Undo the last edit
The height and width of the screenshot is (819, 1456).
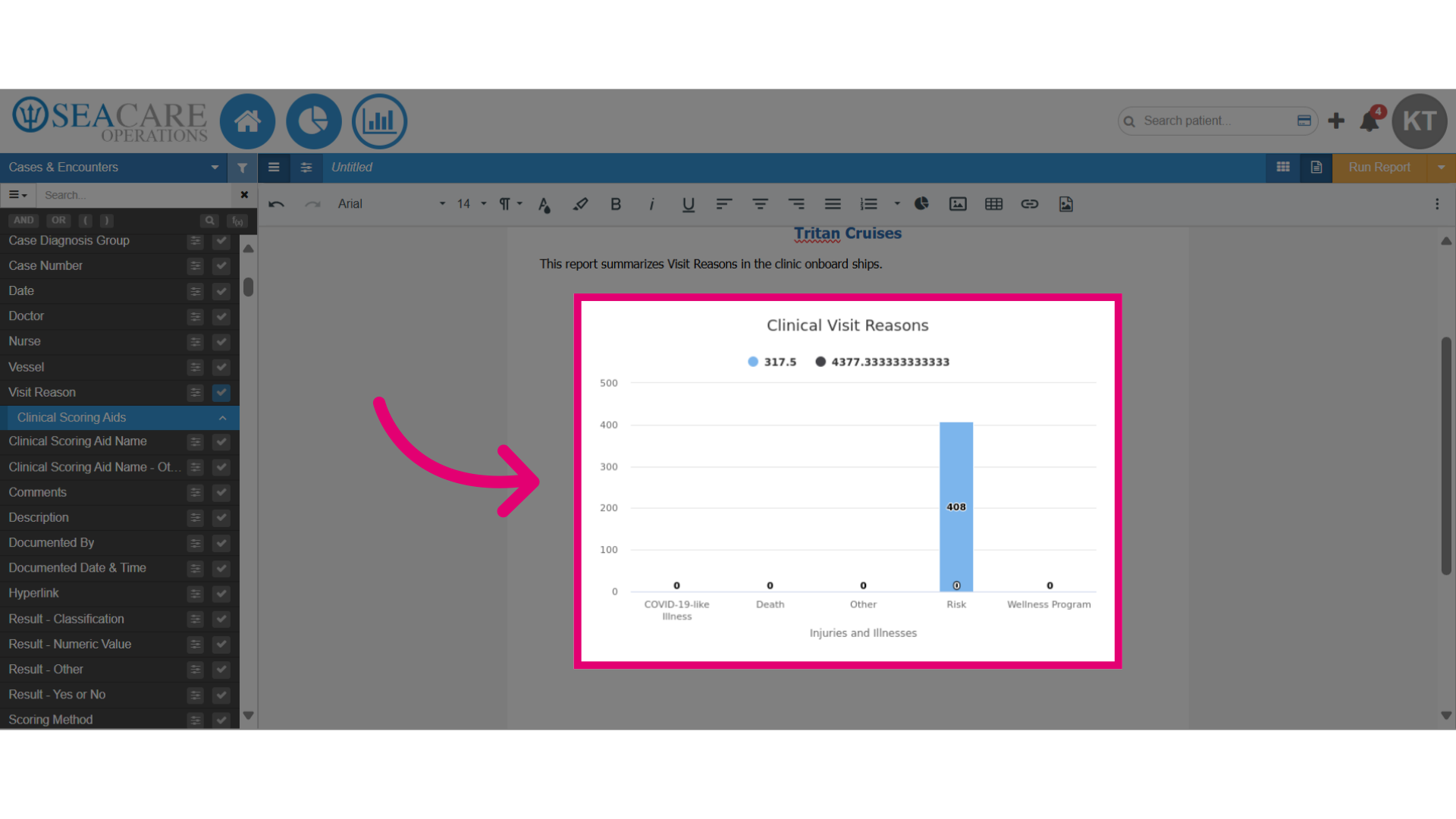(276, 204)
